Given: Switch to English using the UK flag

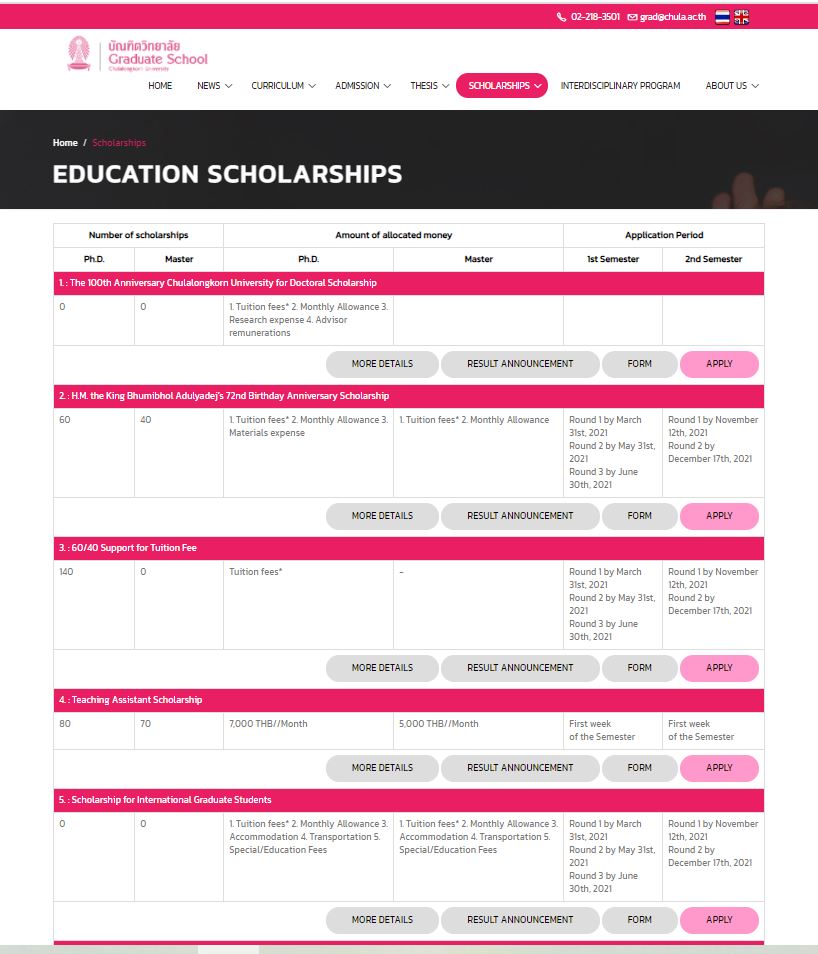Looking at the screenshot, I should coord(741,17).
